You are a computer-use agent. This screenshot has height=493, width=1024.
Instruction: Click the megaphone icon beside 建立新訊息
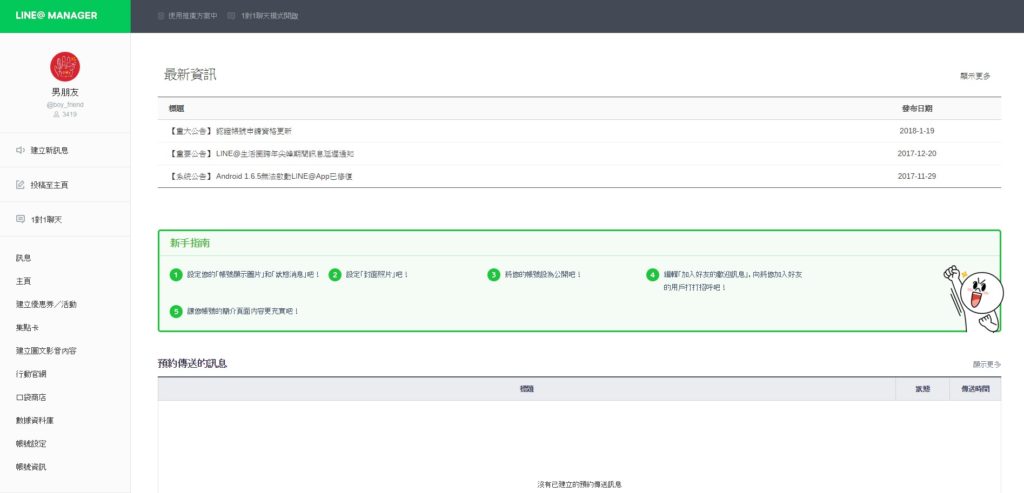20,150
